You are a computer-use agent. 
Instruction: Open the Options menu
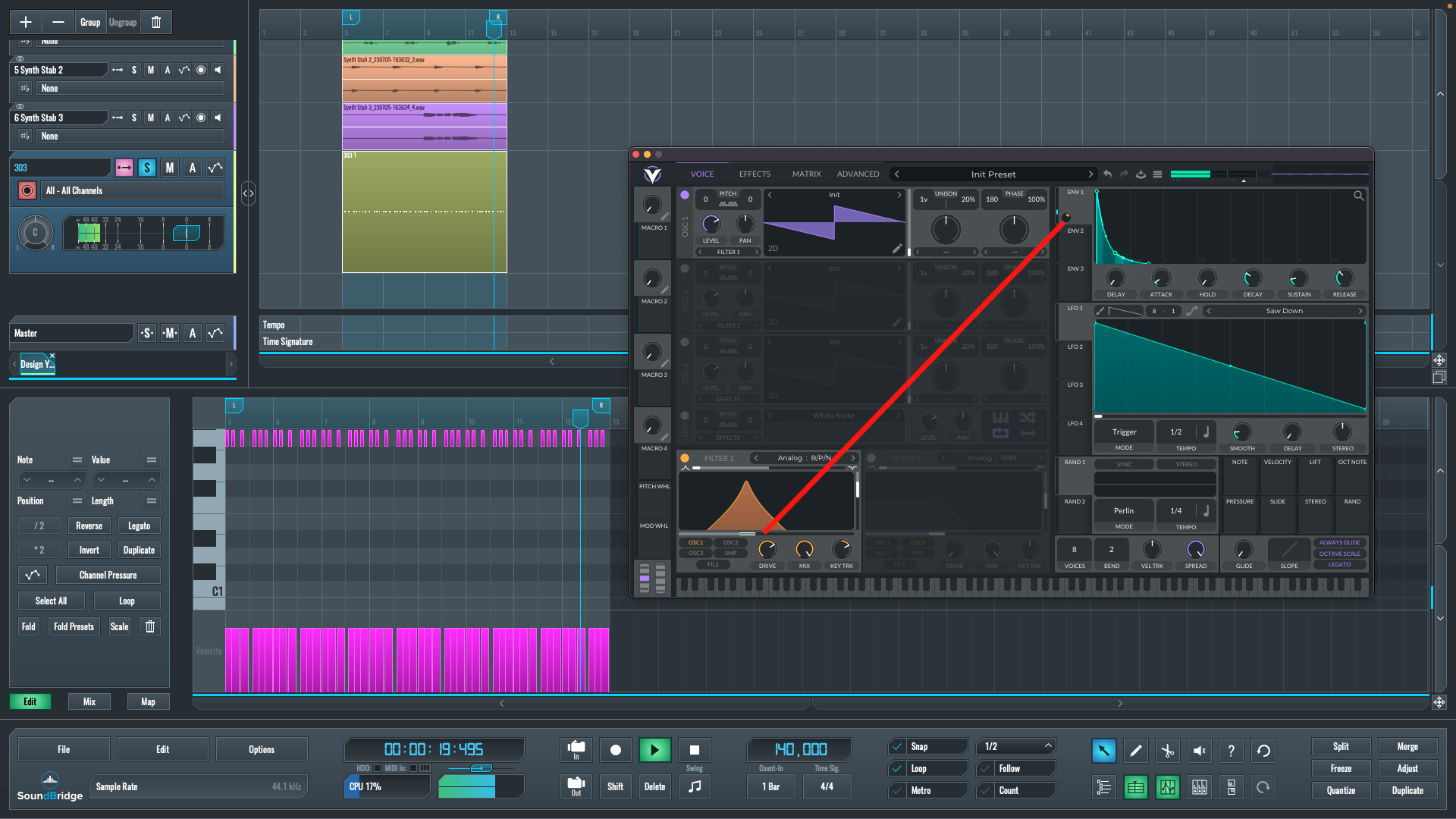(262, 749)
